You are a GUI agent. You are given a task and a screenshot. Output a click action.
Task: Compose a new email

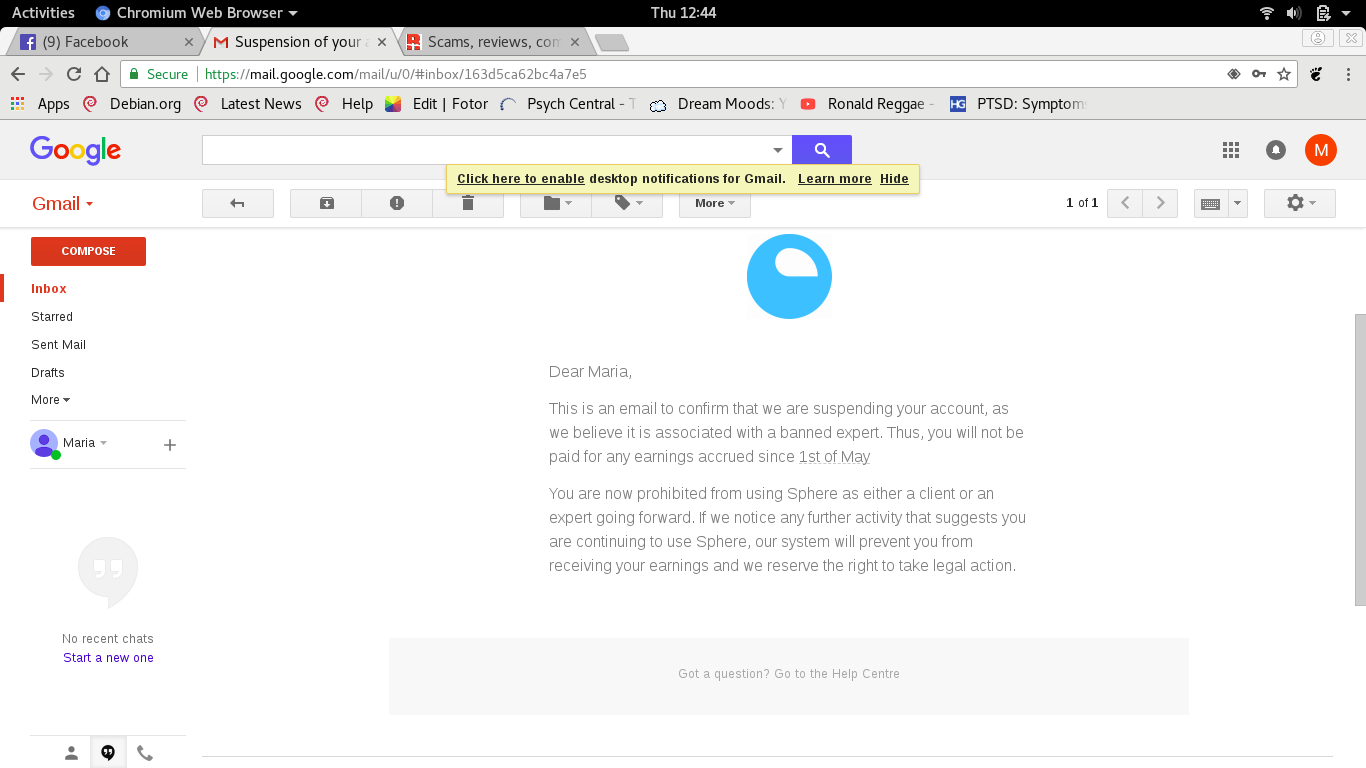pos(88,251)
